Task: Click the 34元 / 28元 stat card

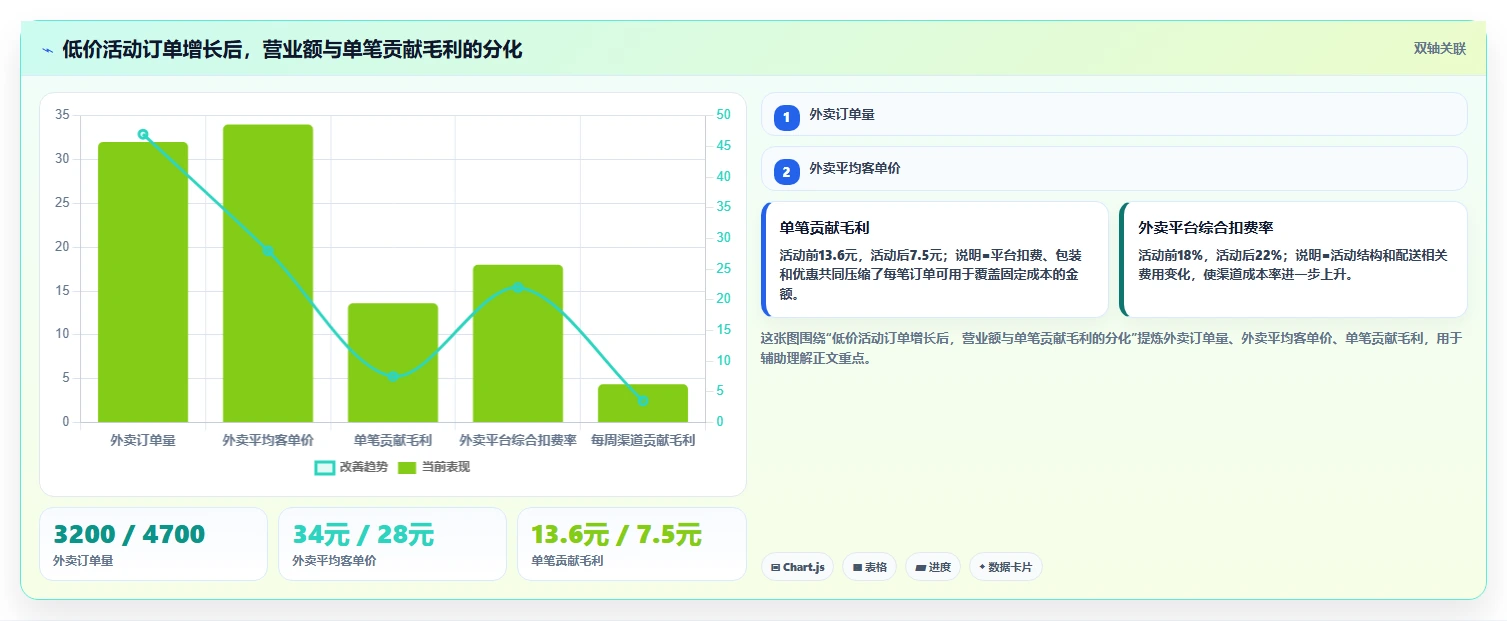Action: tap(392, 544)
